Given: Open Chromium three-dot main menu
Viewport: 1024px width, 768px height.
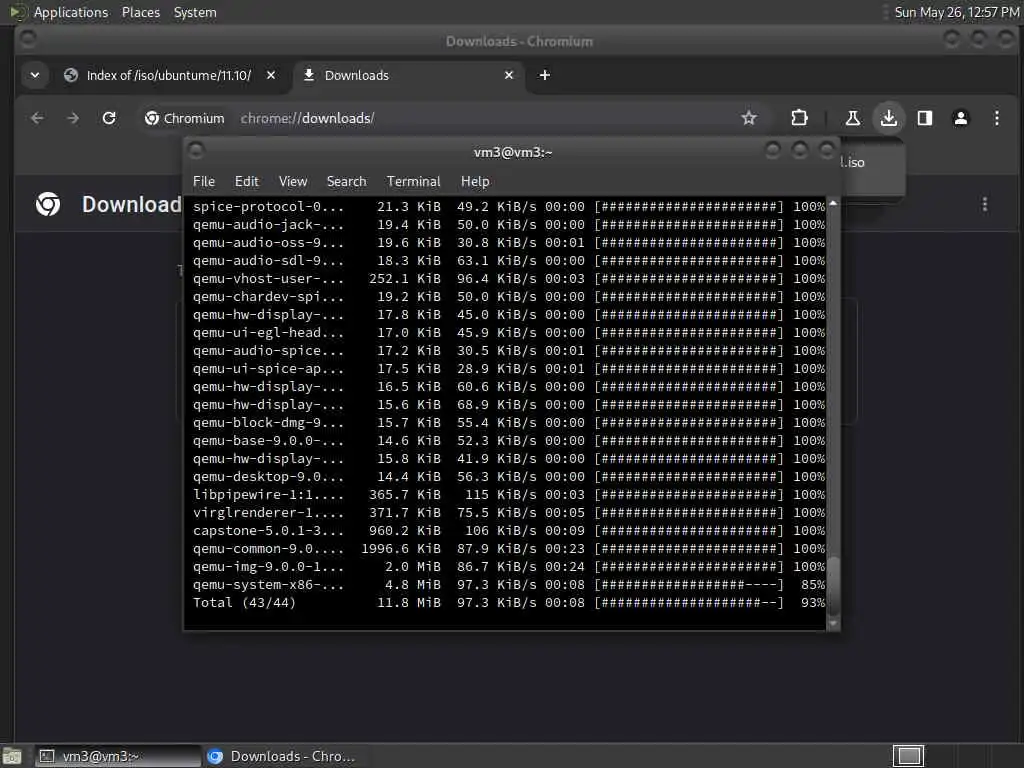Looking at the screenshot, I should [x=997, y=118].
